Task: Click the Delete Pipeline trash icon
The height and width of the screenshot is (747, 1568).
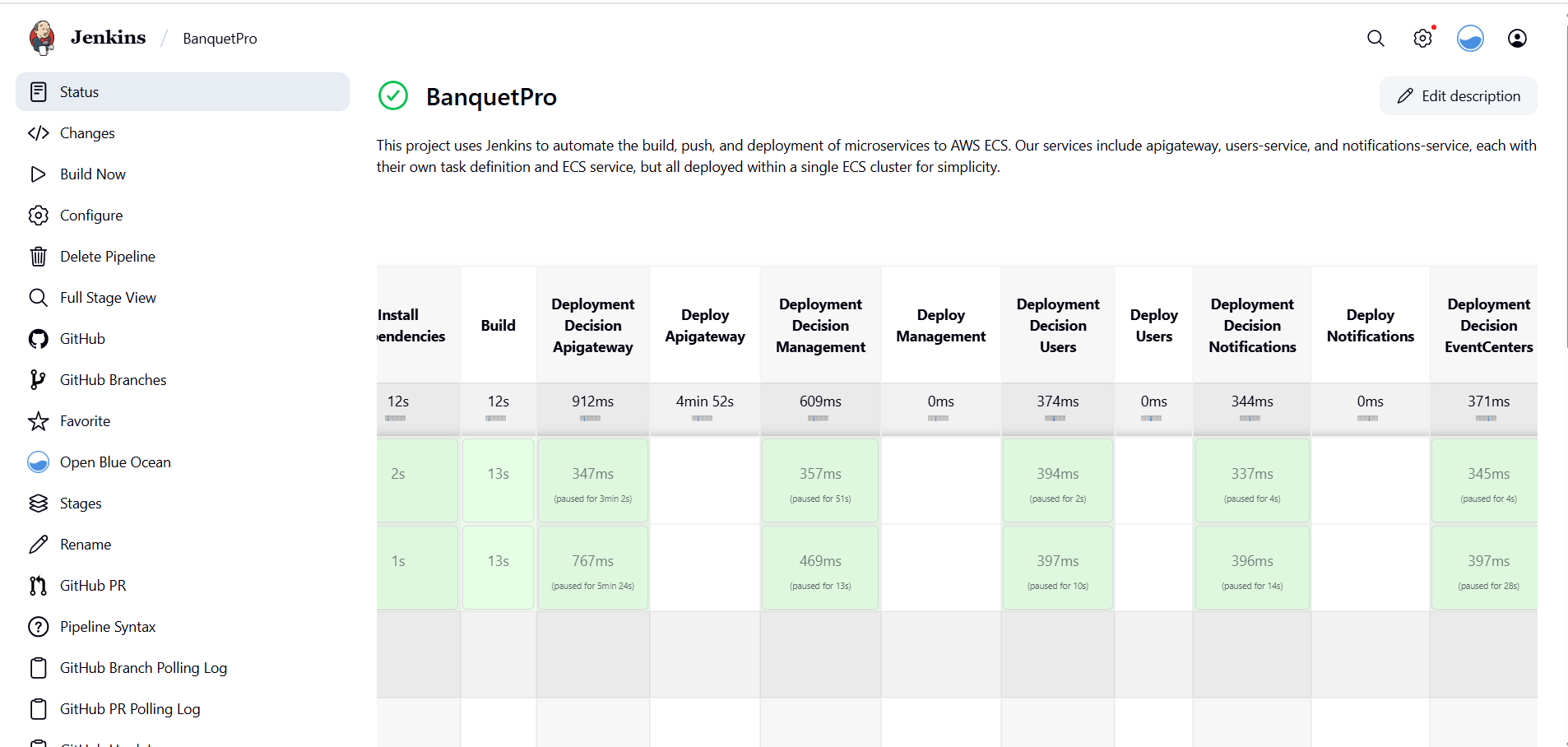Action: coord(38,257)
